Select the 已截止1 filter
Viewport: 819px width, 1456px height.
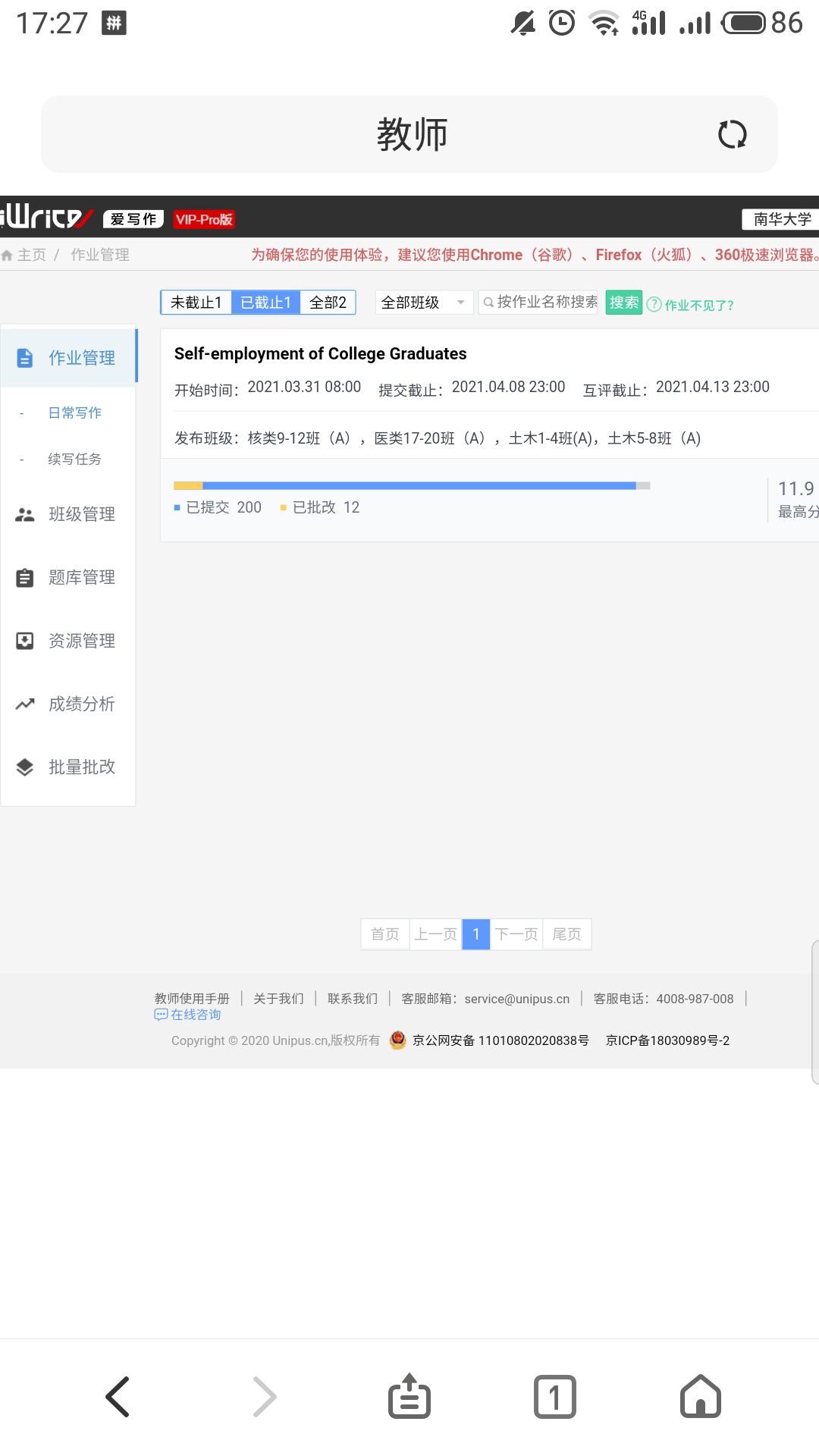tap(265, 303)
